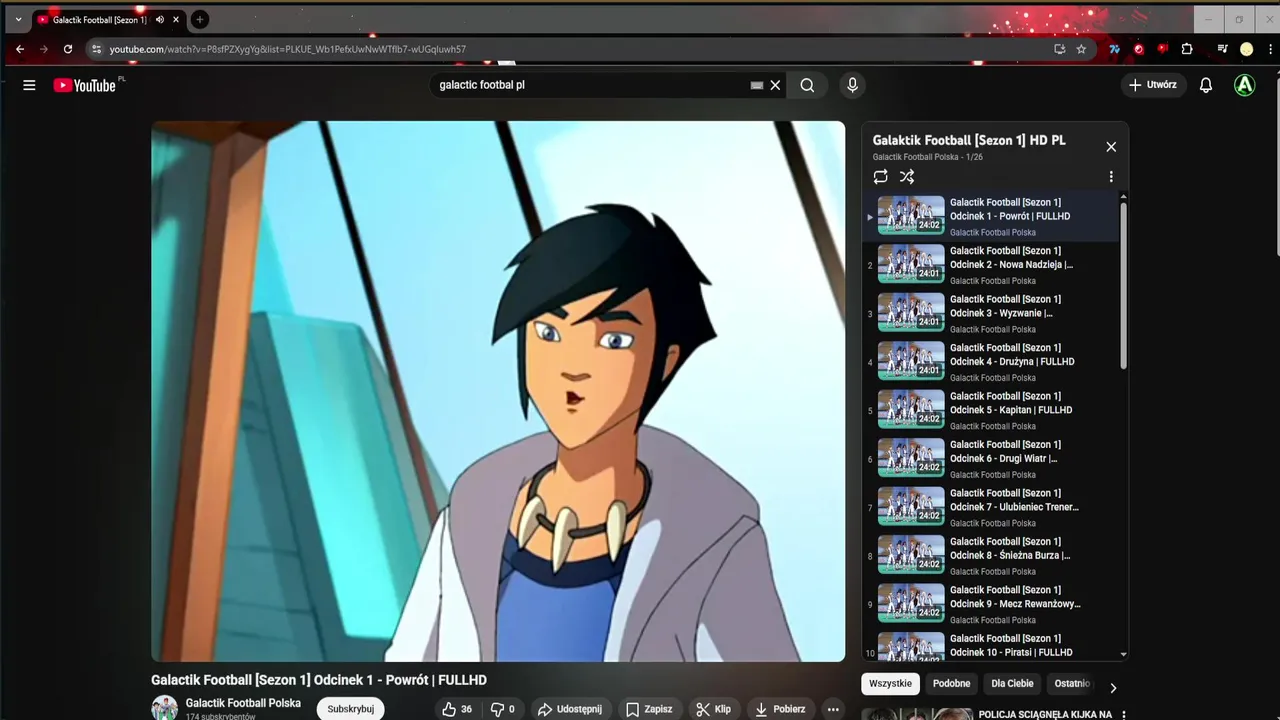Click the video player to pause

(498, 391)
